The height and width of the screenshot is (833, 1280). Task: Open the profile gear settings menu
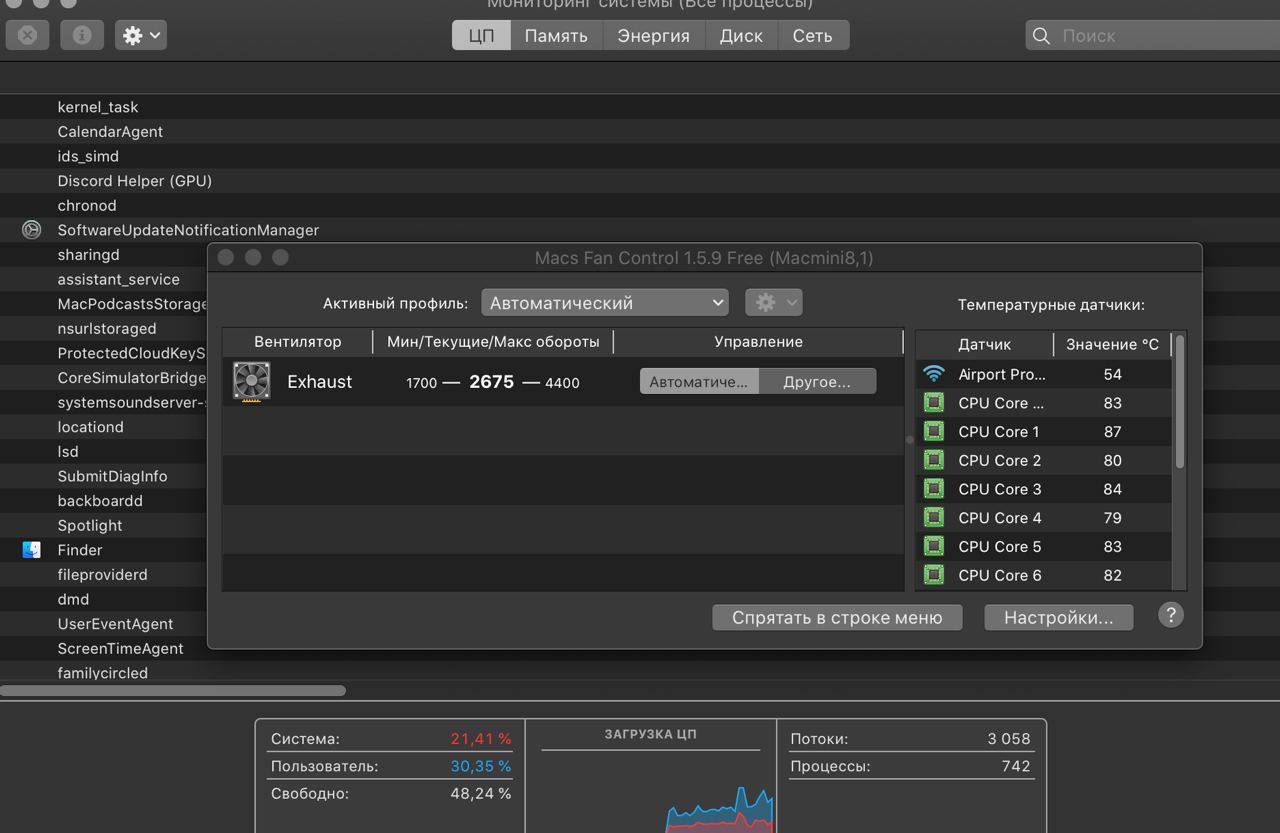[x=773, y=302]
